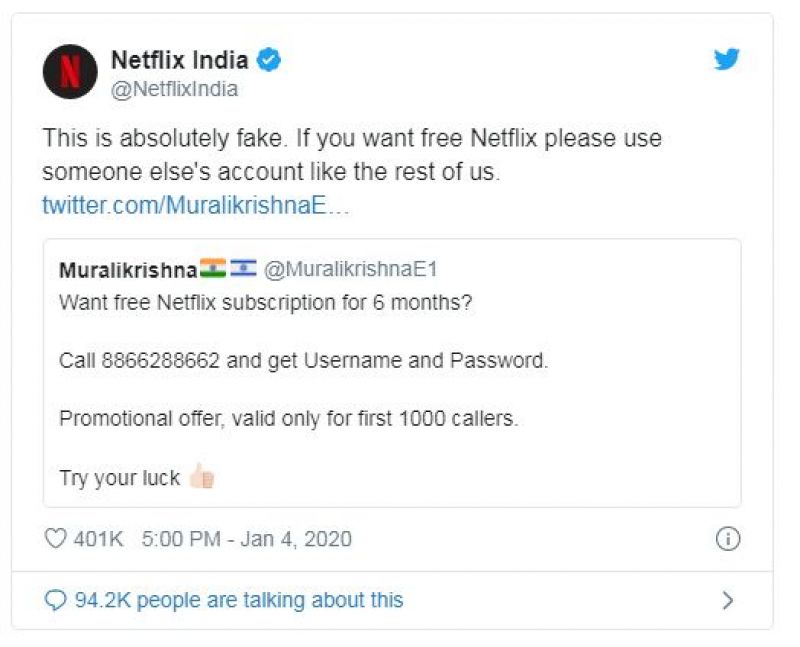Image resolution: width=800 pixels, height=647 pixels.
Task: Click the speech bubble reply icon
Action: click(56, 600)
